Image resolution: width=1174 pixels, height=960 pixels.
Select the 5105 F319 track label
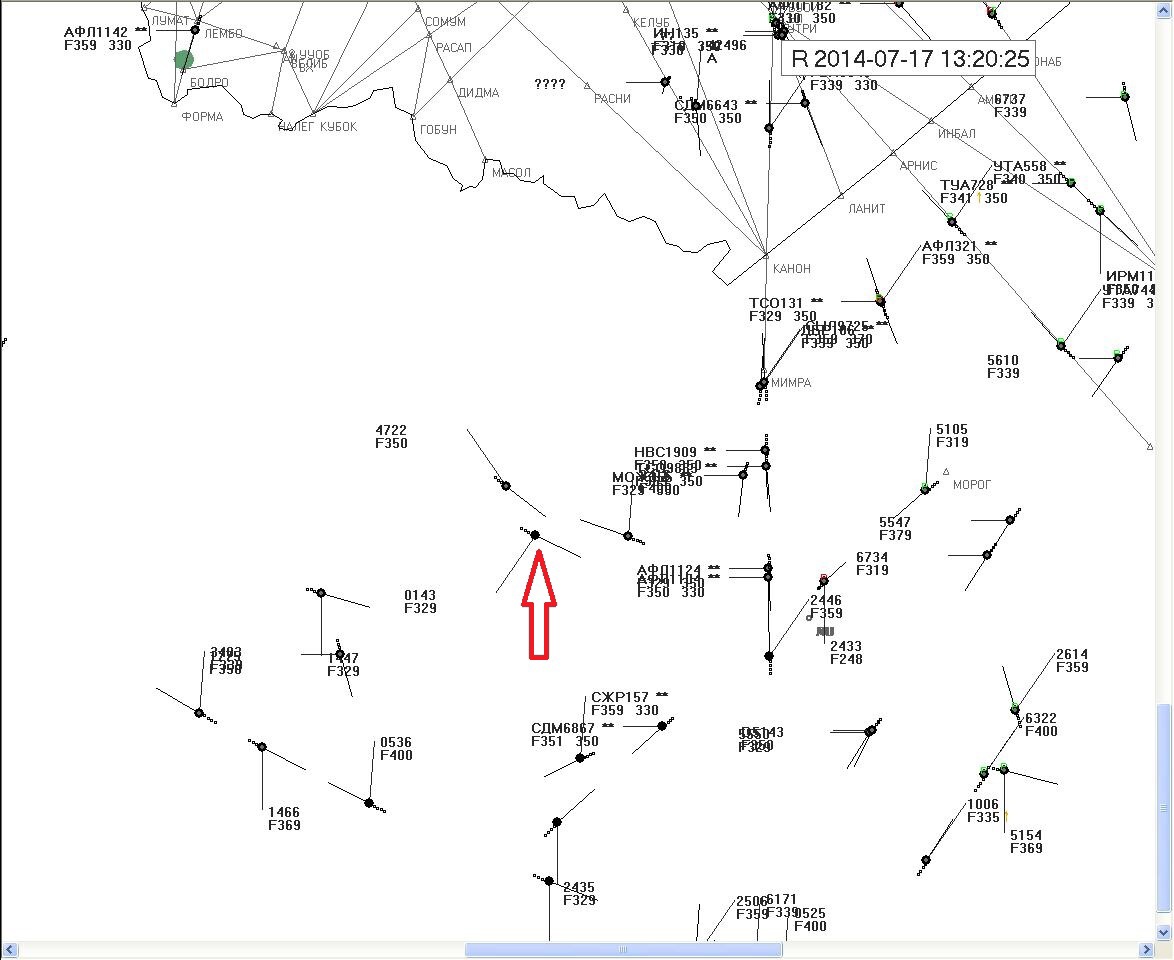click(952, 436)
